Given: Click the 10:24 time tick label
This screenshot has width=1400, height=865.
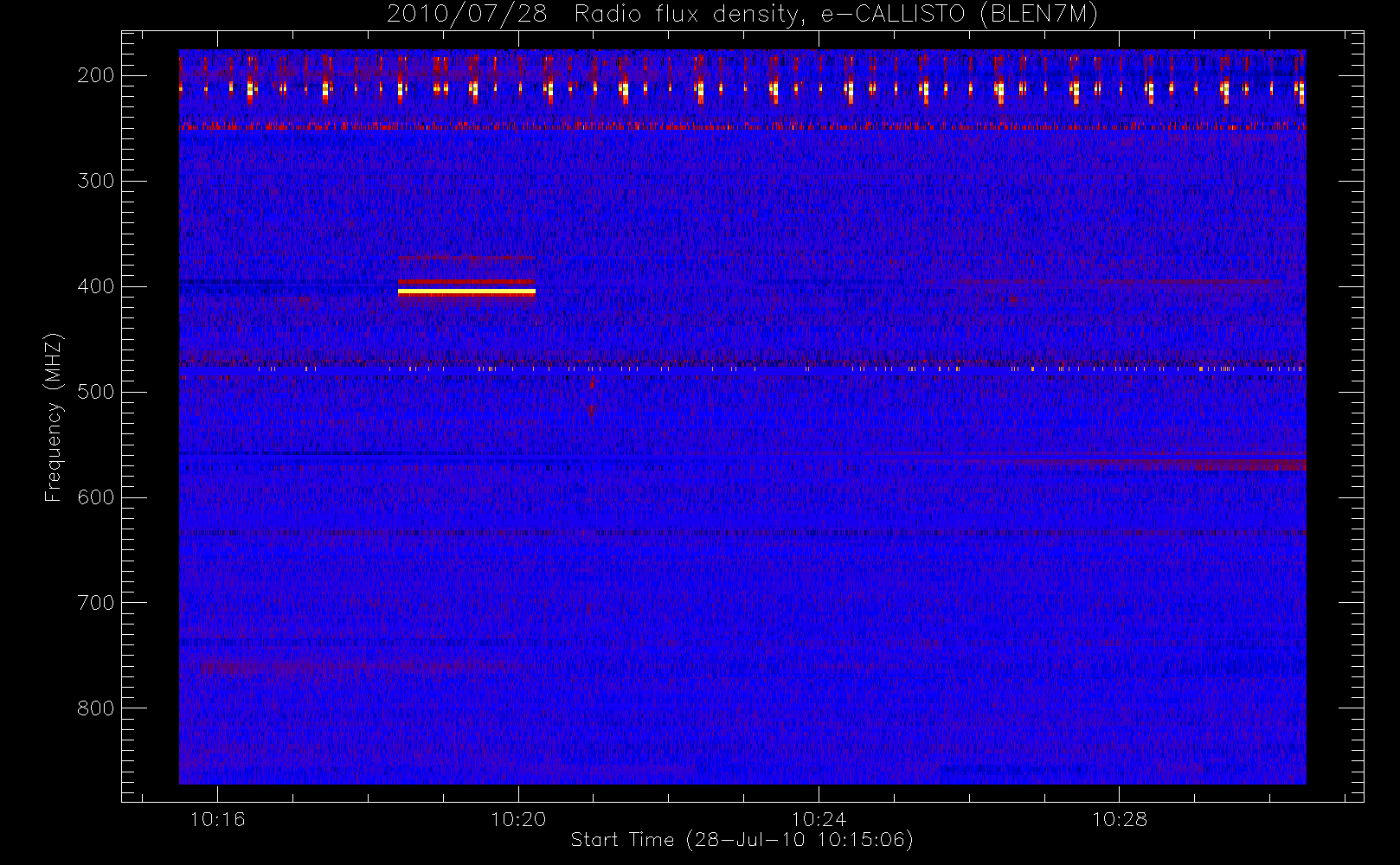Looking at the screenshot, I should (819, 819).
